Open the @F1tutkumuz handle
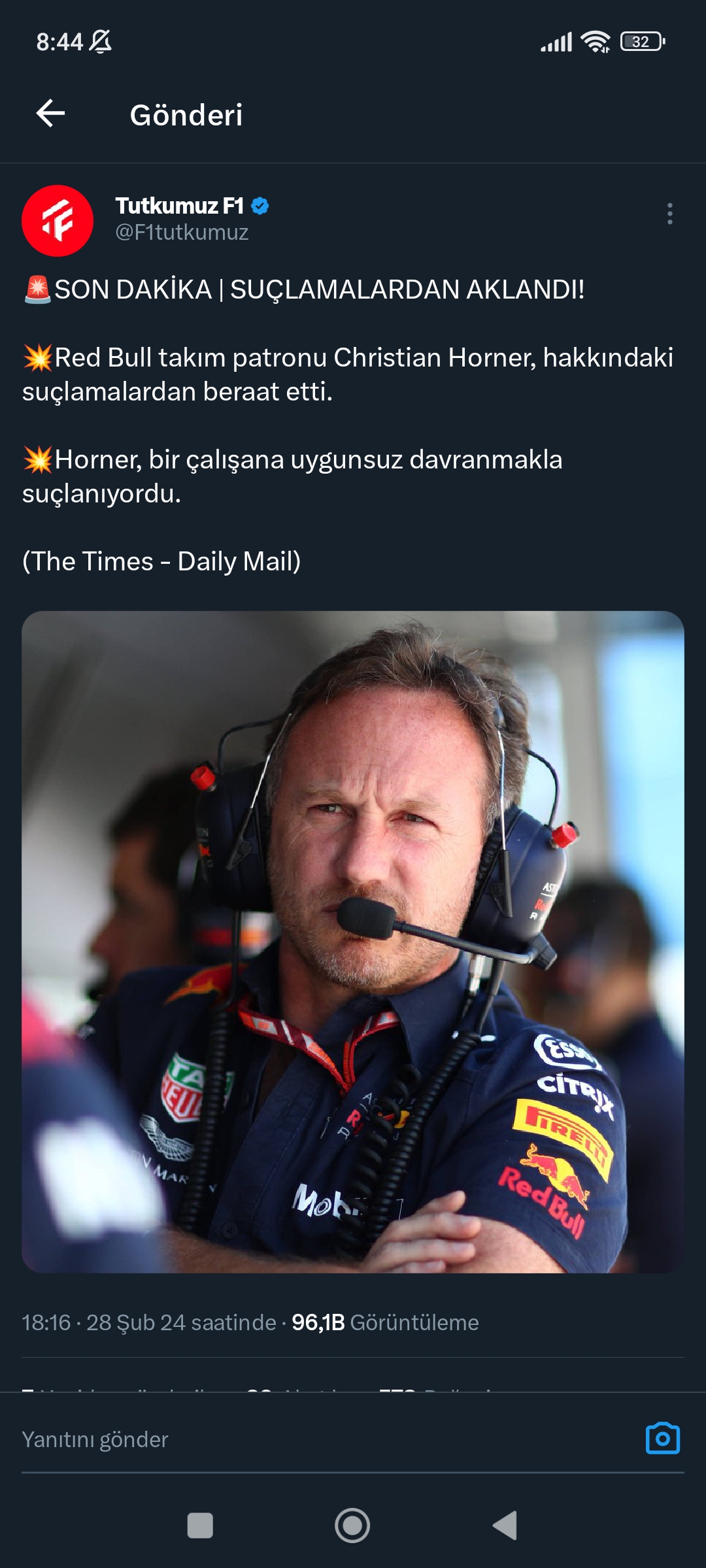 (182, 233)
